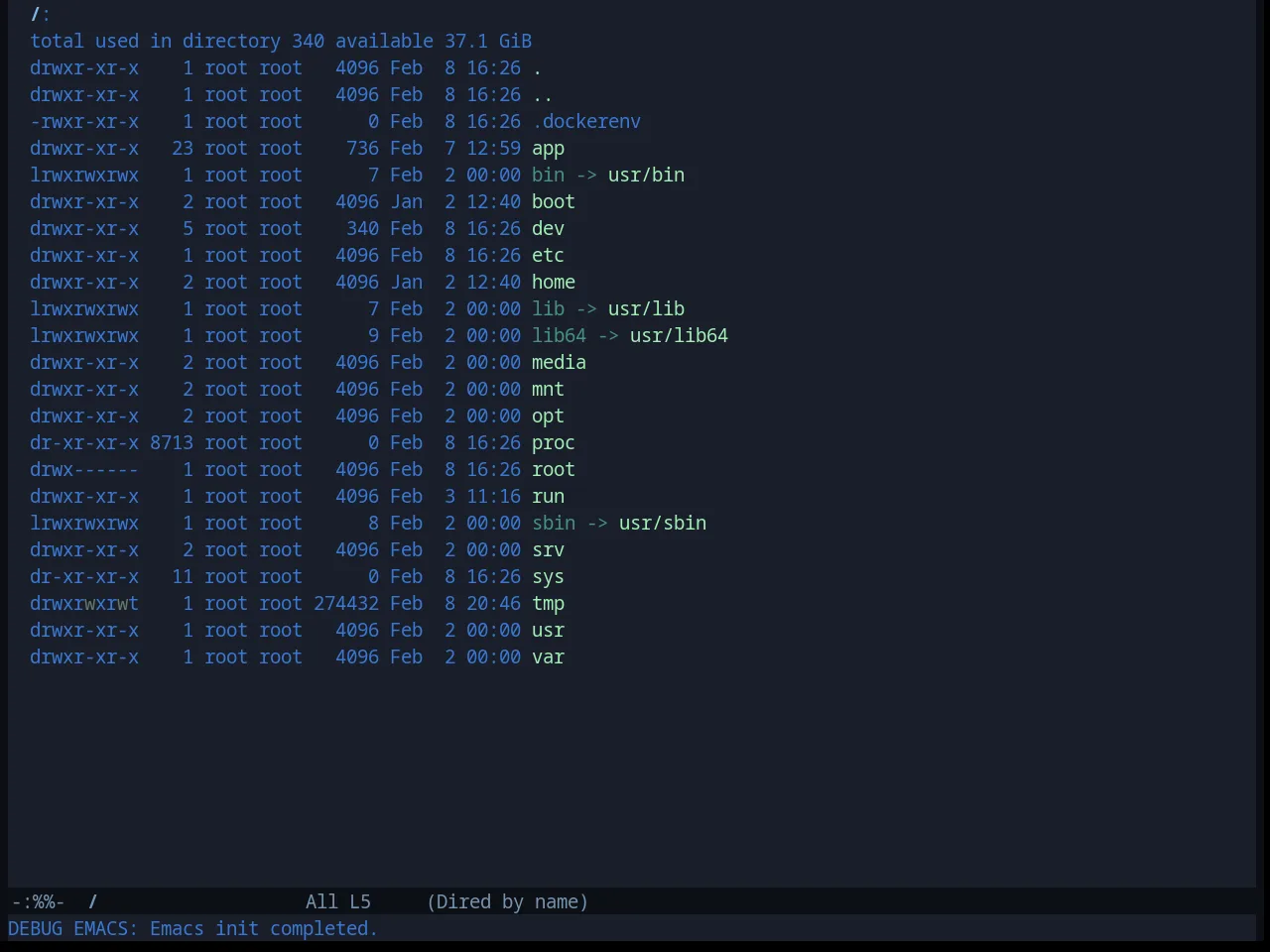The height and width of the screenshot is (952, 1270).
Task: Open the etc directory
Action: tap(548, 256)
